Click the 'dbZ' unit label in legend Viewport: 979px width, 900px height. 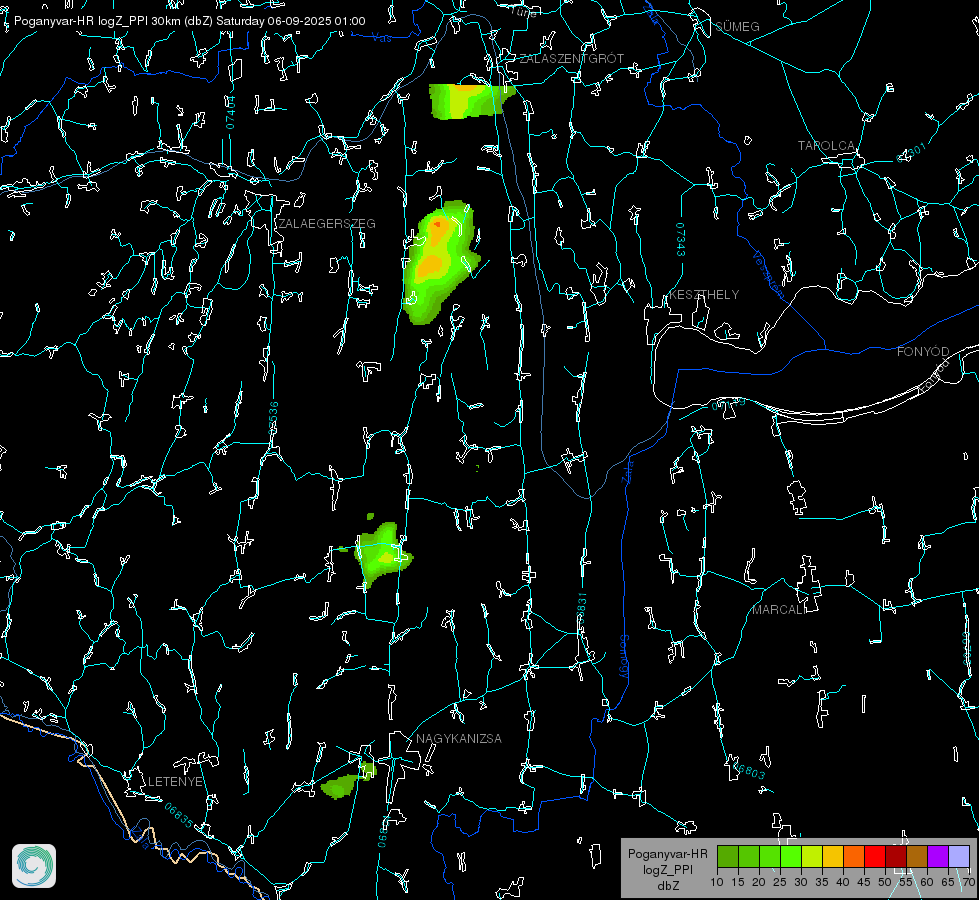[x=667, y=886]
